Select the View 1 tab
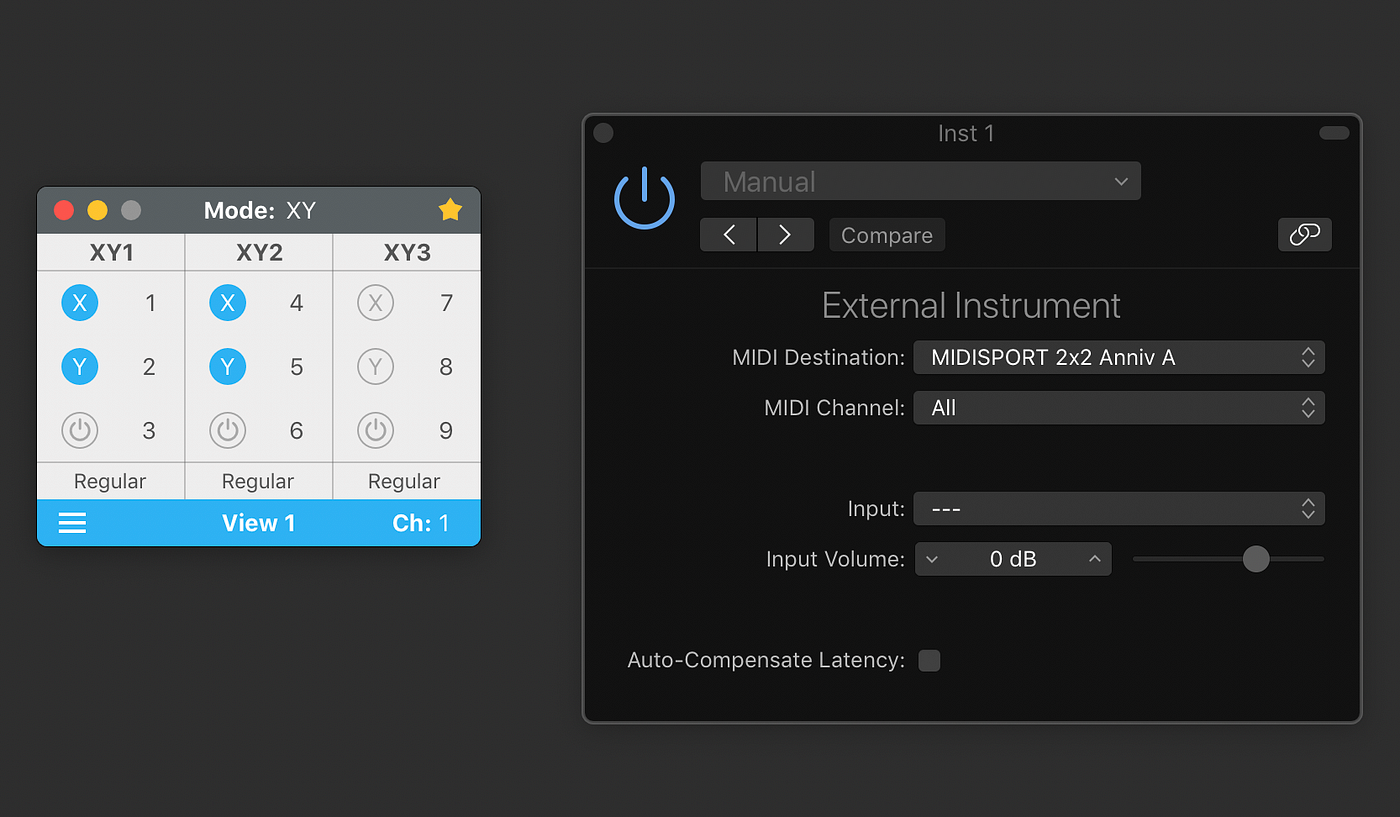Image resolution: width=1400 pixels, height=817 pixels. (x=258, y=522)
